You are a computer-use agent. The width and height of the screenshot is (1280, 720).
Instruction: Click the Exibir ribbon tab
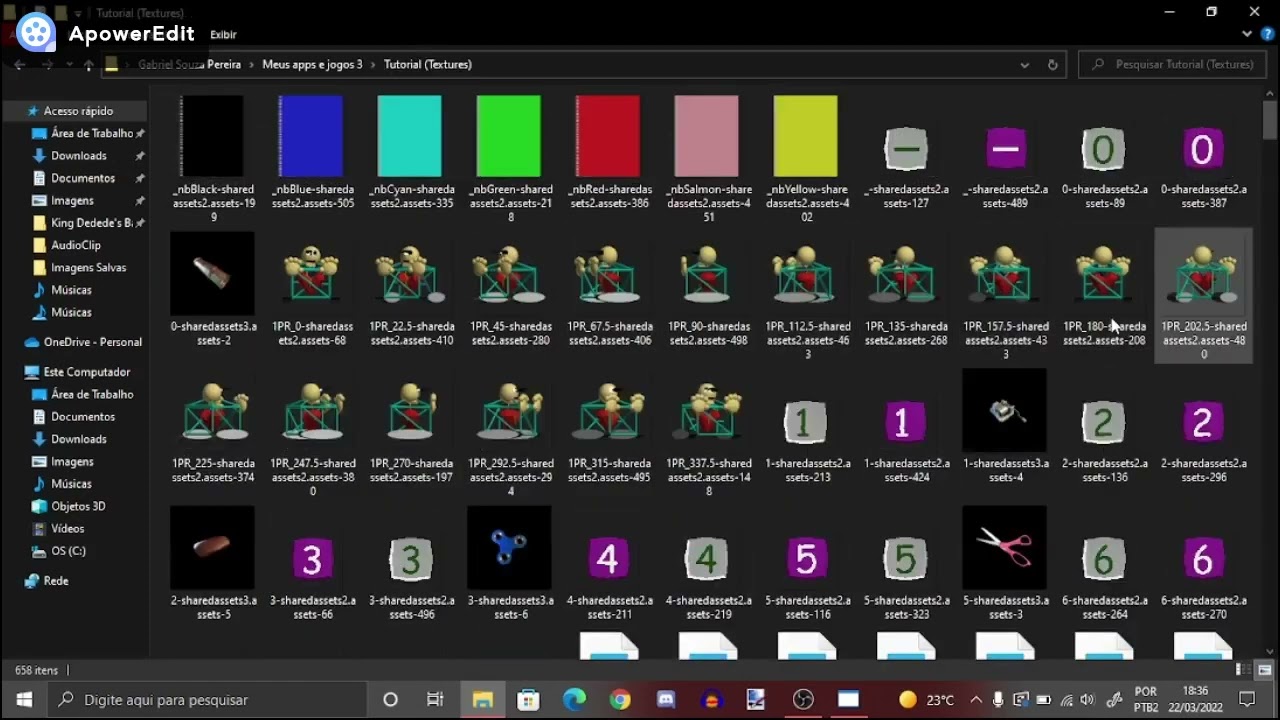[x=223, y=35]
